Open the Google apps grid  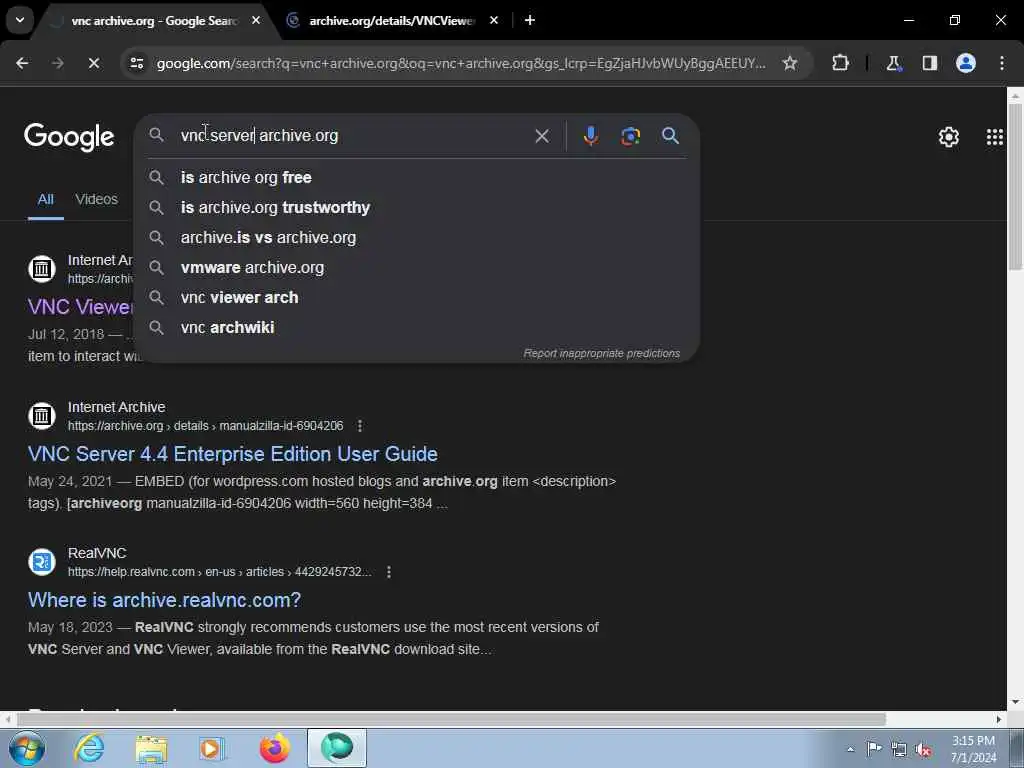(x=995, y=137)
